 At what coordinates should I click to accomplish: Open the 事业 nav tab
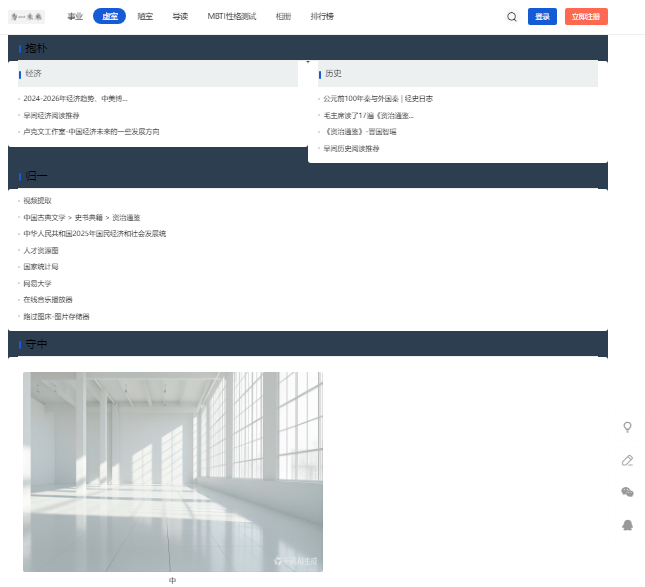coord(75,16)
